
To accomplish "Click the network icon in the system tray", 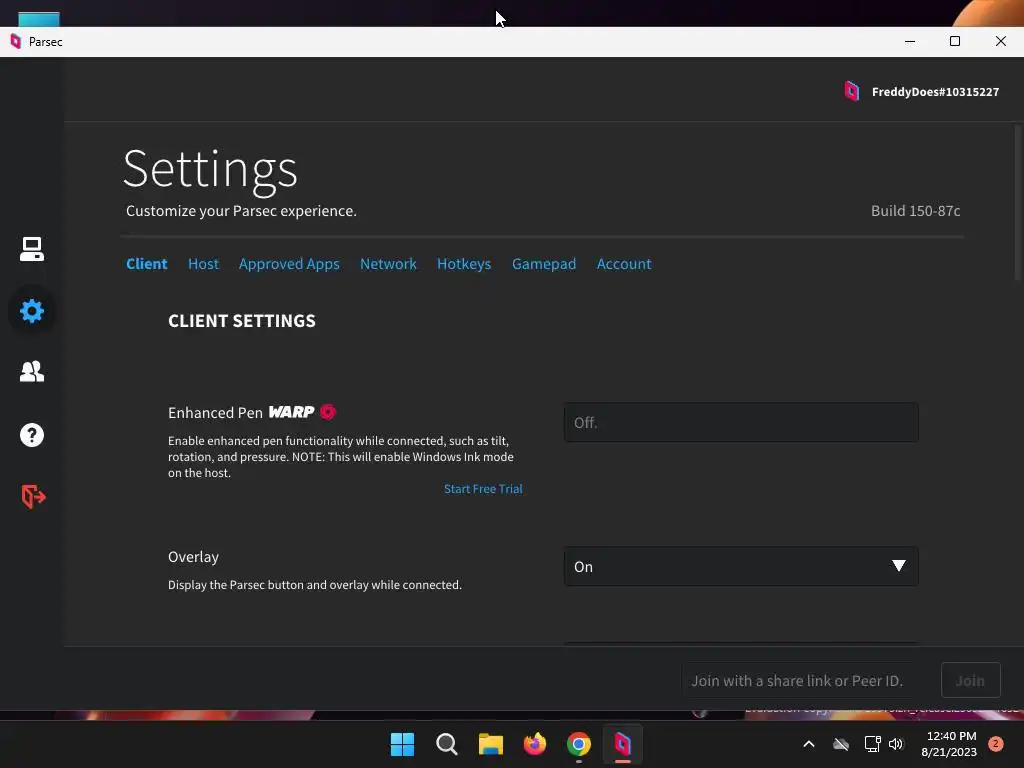I will click(x=872, y=744).
